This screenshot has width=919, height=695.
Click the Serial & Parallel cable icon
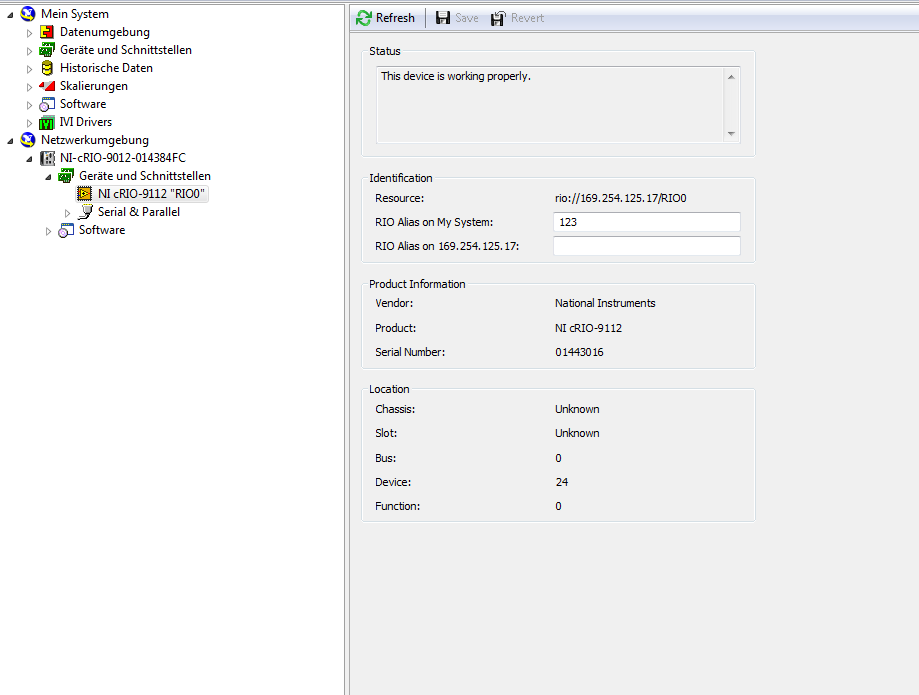86,212
